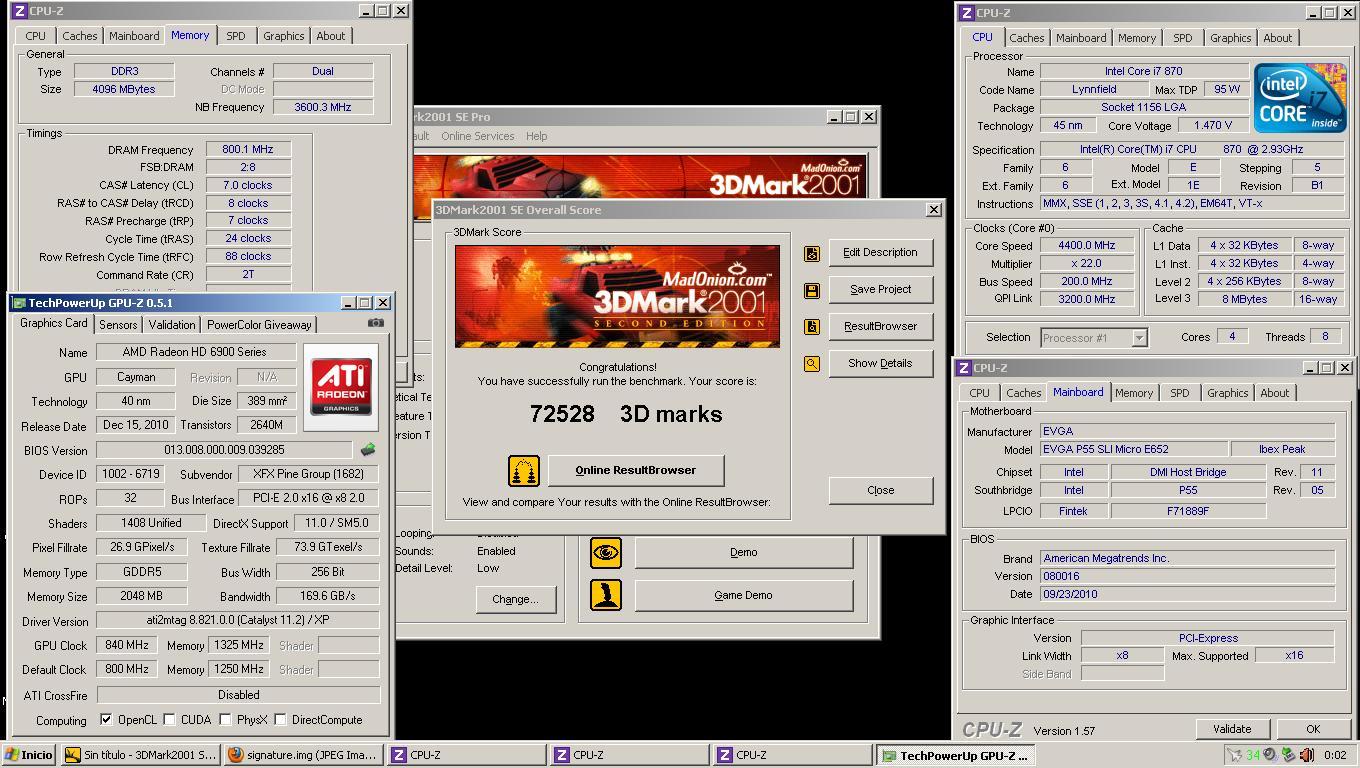The height and width of the screenshot is (768, 1360).
Task: Click the green 34 temperature tray icon
Action: pos(1253,755)
